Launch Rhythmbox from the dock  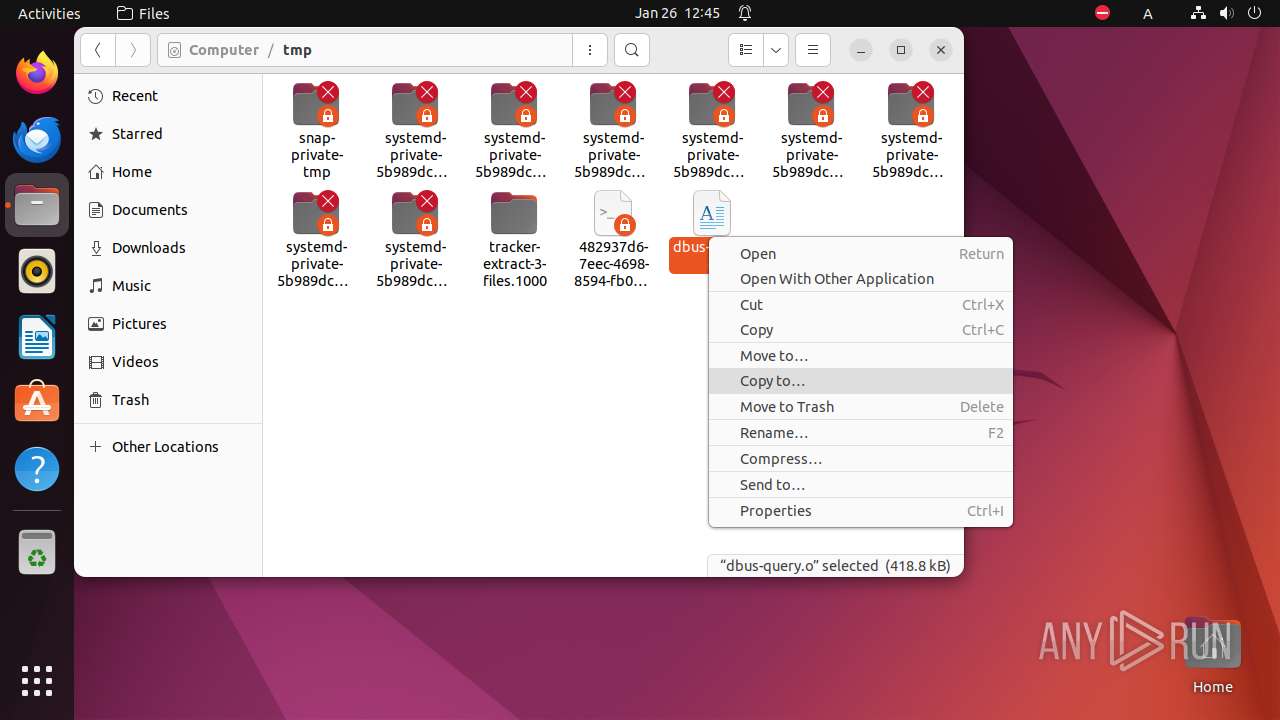(x=37, y=271)
